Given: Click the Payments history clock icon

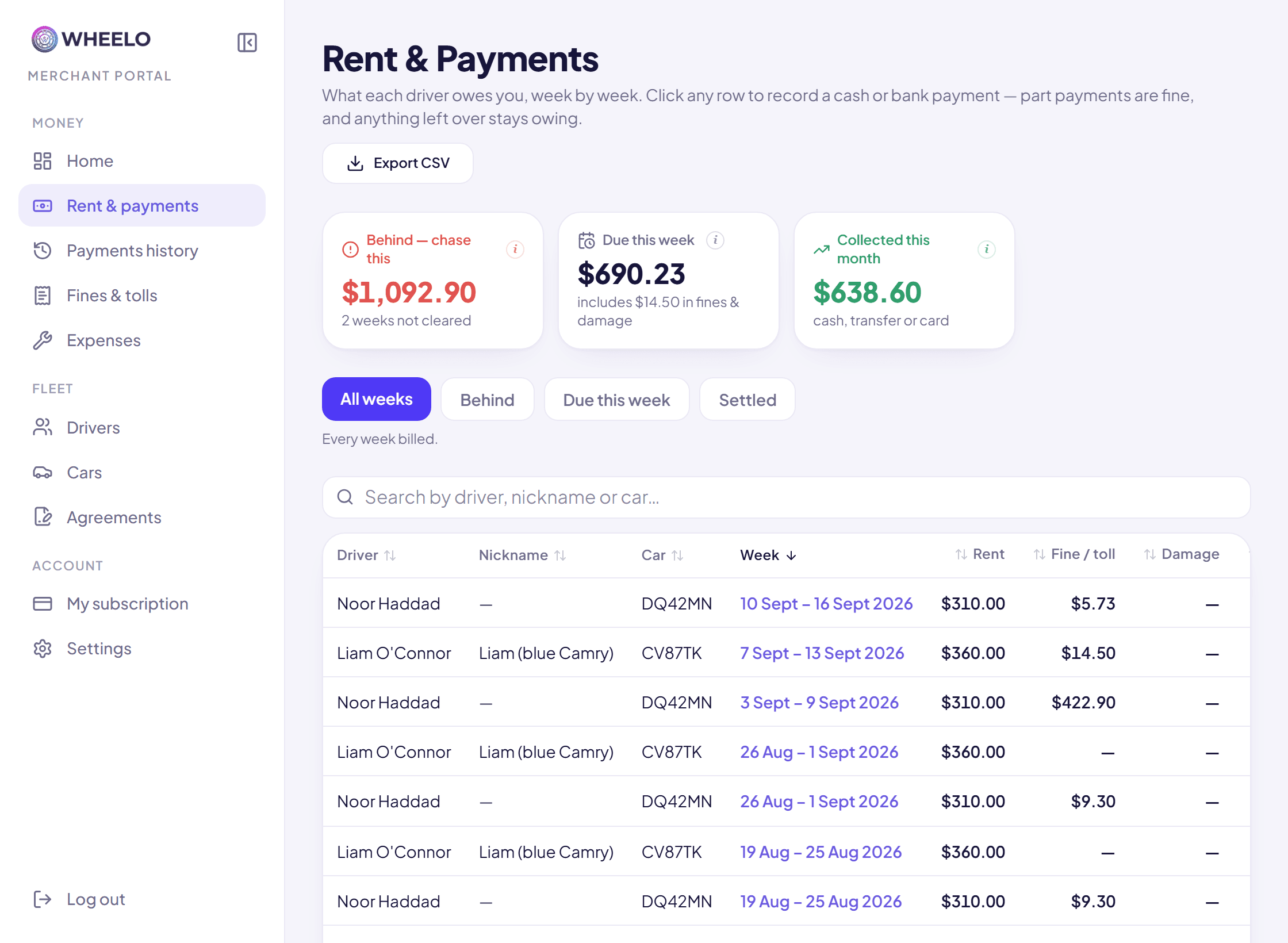Looking at the screenshot, I should point(43,251).
